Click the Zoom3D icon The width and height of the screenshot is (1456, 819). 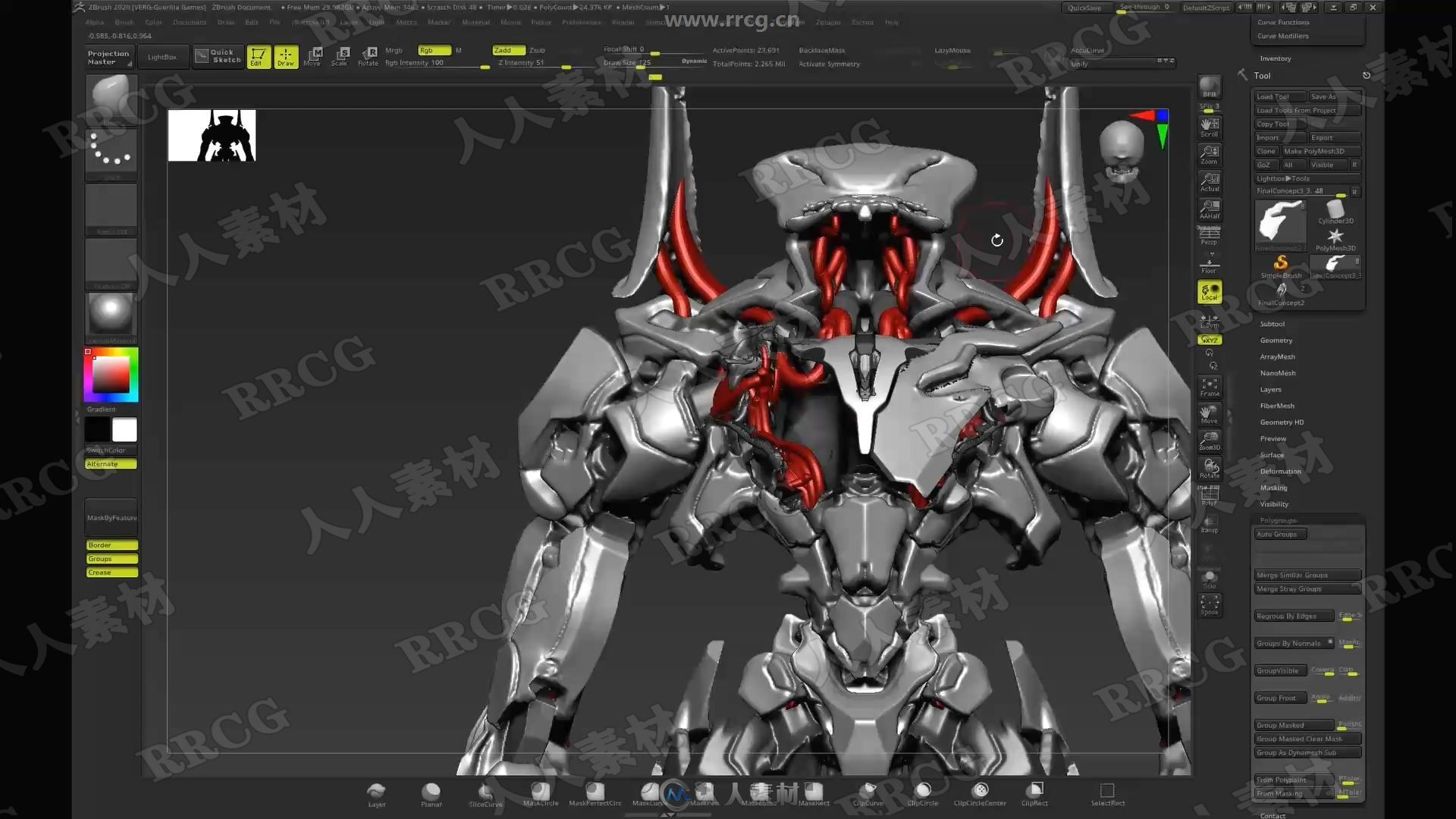pos(1210,441)
